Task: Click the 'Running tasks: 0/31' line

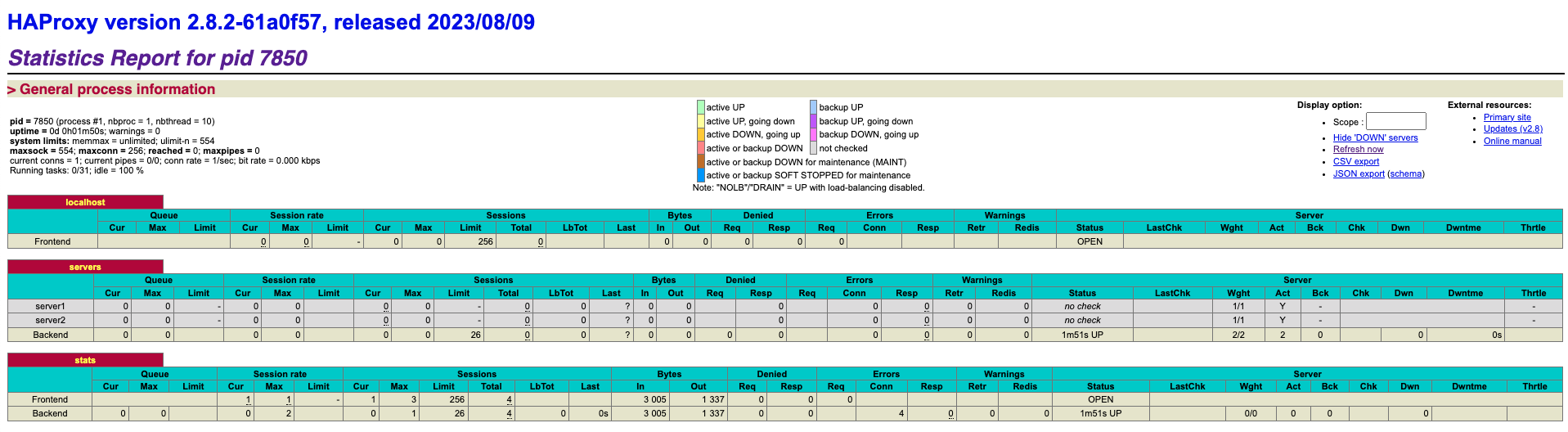Action: pyautogui.click(x=77, y=170)
